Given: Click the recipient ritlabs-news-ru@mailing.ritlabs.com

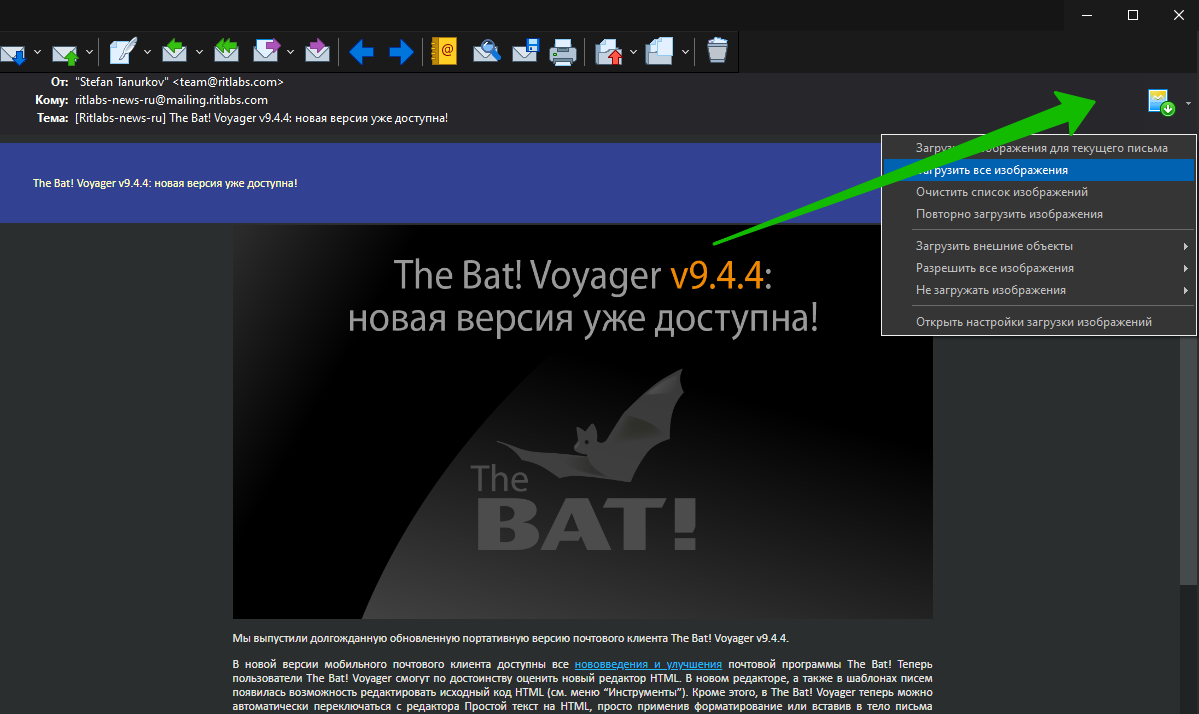Looking at the screenshot, I should click(x=171, y=100).
